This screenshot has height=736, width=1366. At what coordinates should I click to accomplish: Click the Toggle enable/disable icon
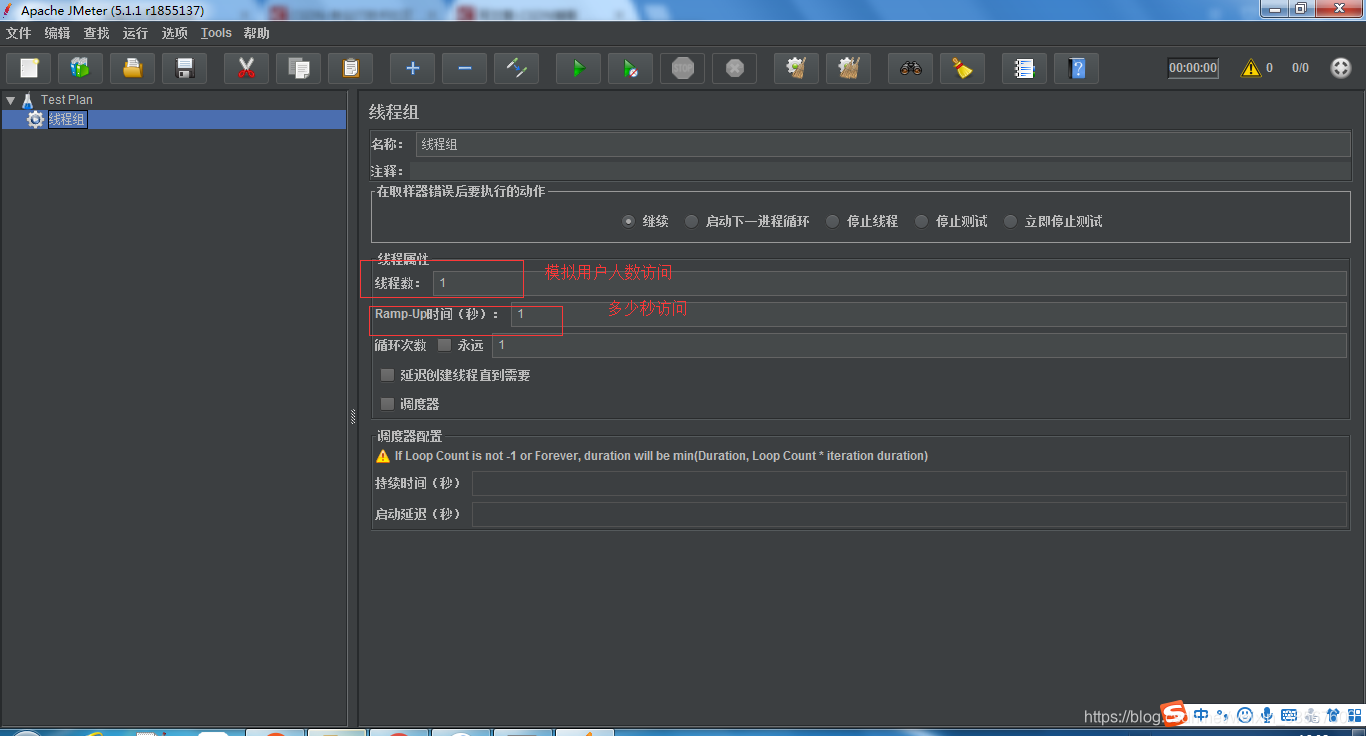(516, 68)
